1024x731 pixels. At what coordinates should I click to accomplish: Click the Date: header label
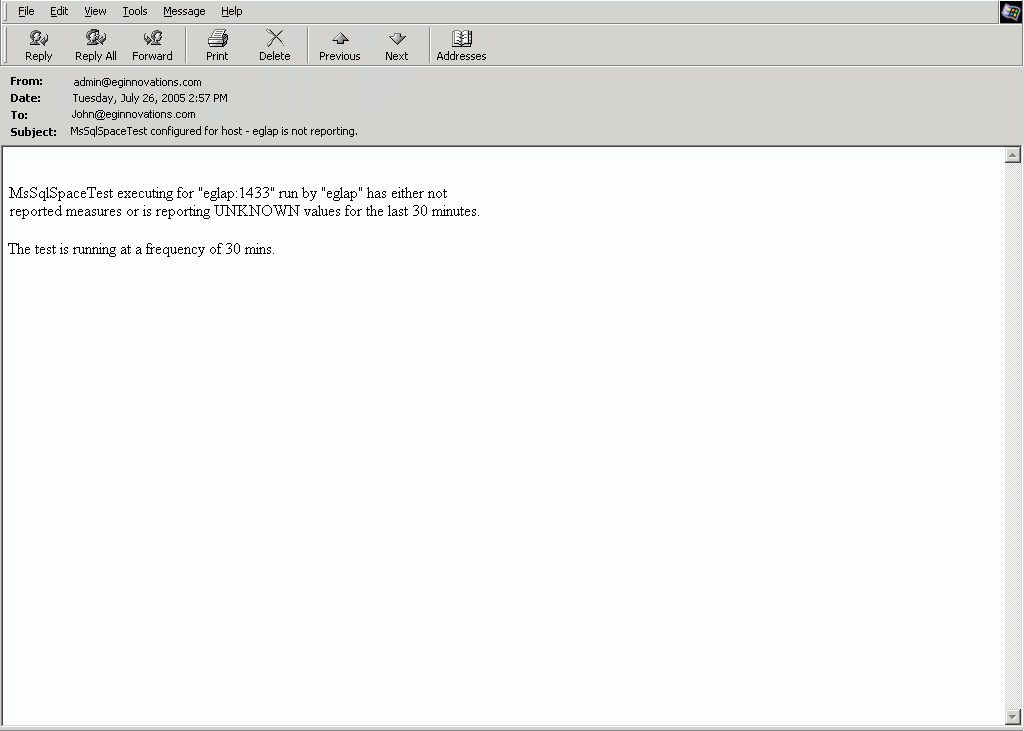tap(25, 98)
